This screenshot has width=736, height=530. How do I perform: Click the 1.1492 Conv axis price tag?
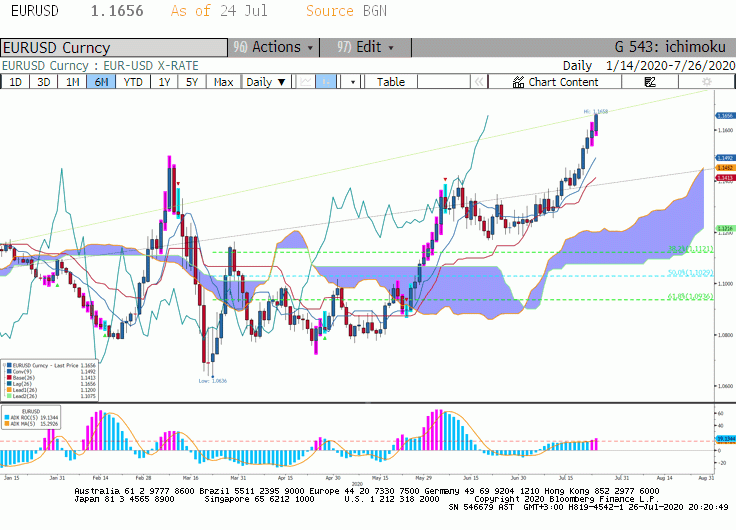tap(725, 158)
